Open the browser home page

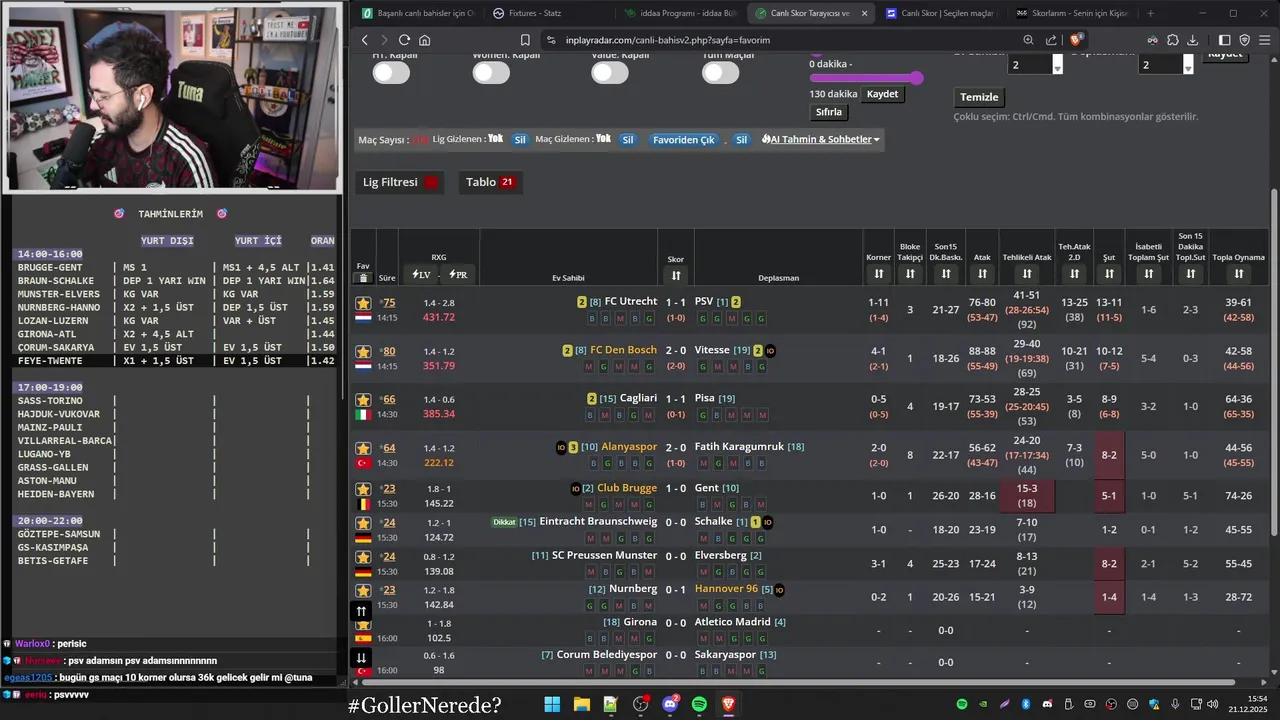point(425,40)
